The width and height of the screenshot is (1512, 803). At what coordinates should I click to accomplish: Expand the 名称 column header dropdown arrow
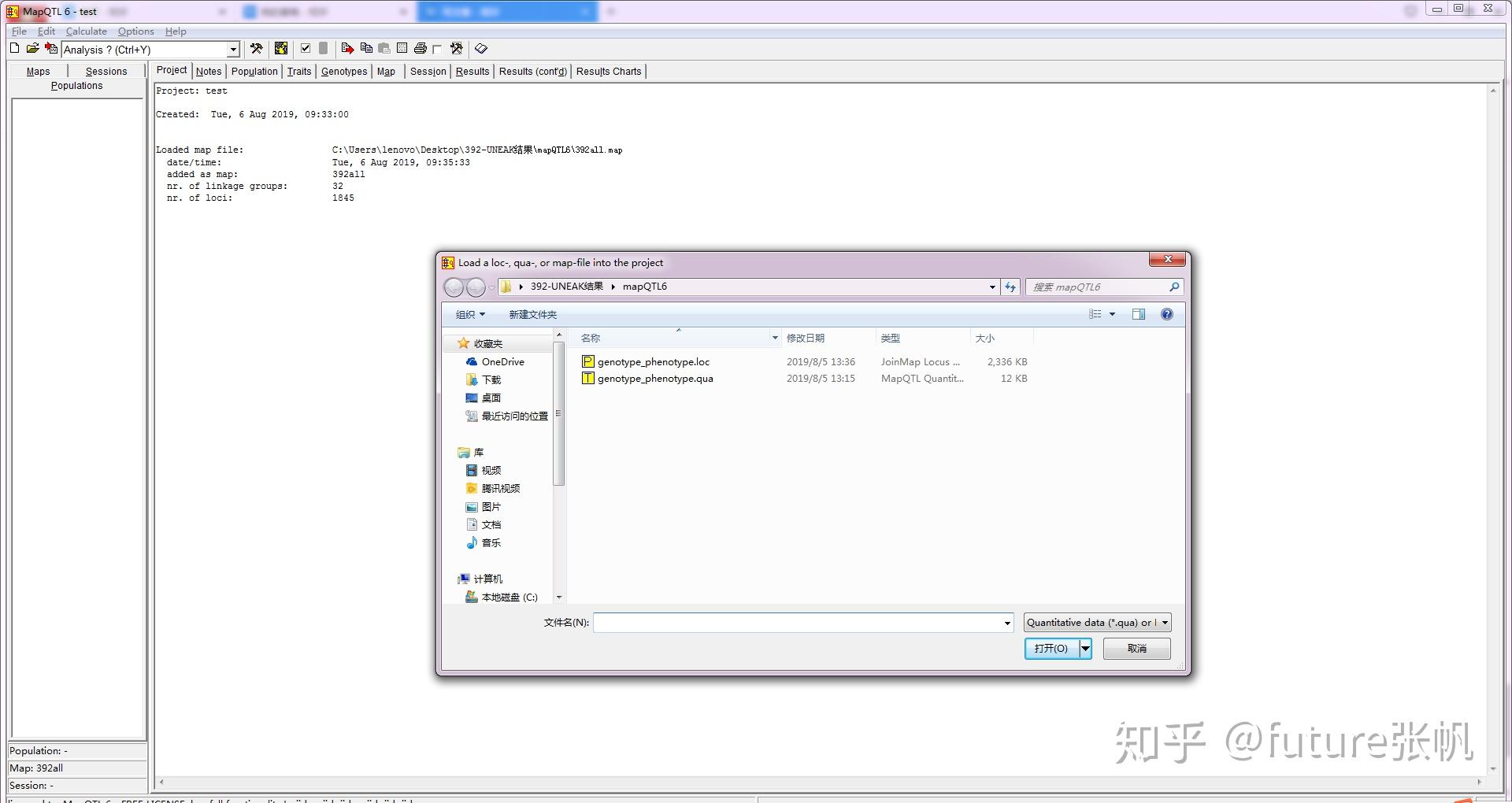(x=775, y=339)
